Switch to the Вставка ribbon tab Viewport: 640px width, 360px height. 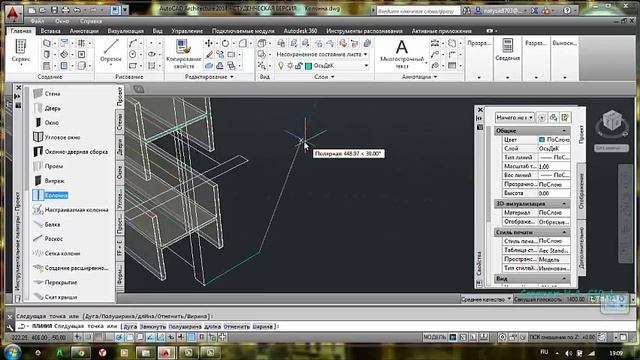click(51, 31)
